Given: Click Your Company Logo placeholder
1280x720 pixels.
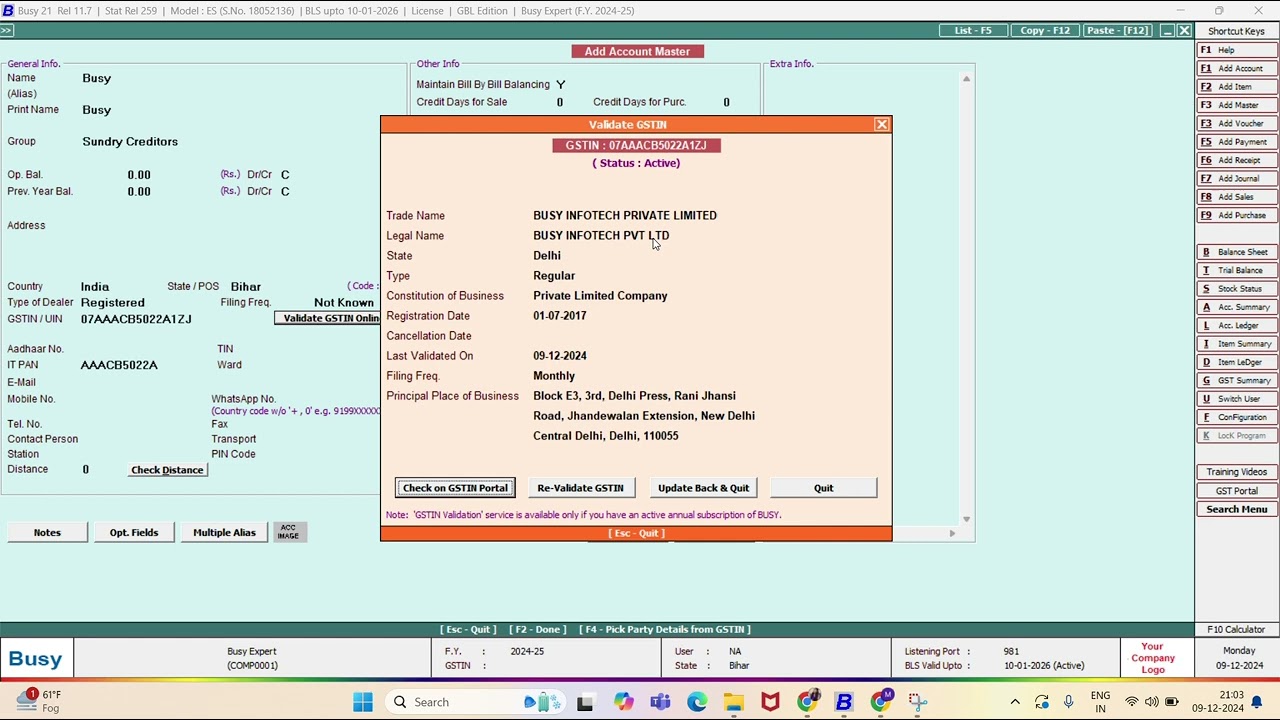Looking at the screenshot, I should (1152, 659).
